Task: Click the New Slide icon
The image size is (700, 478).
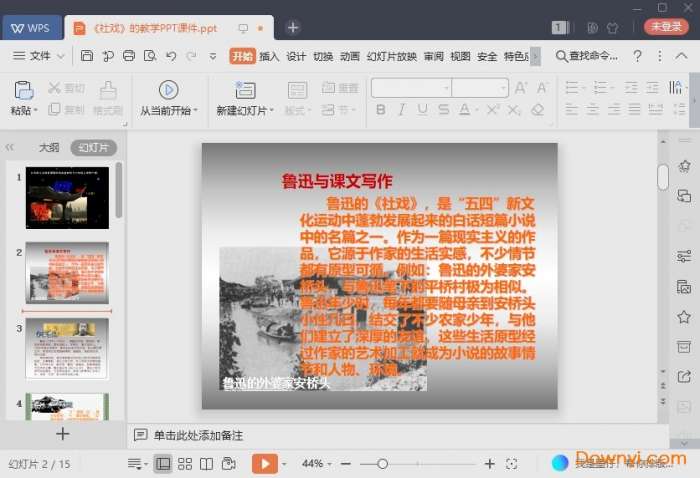Action: click(245, 91)
